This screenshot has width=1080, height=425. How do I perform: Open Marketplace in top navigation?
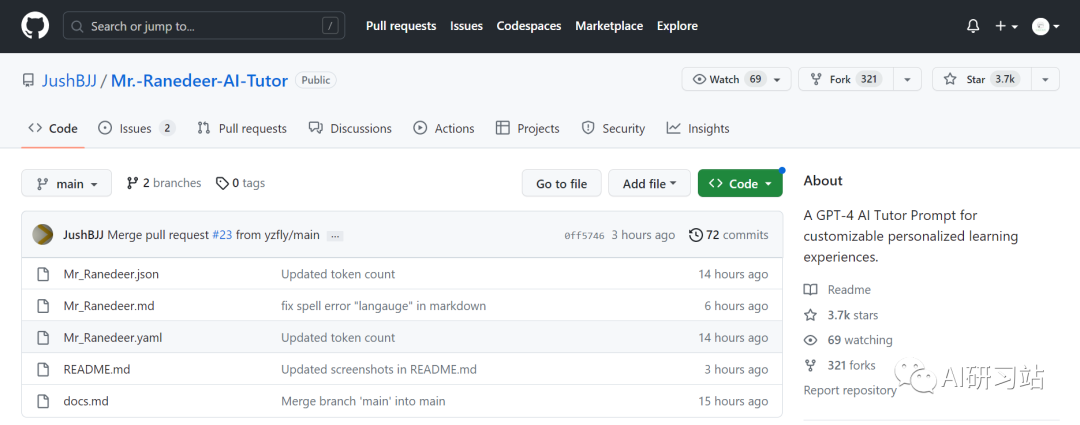click(x=609, y=26)
